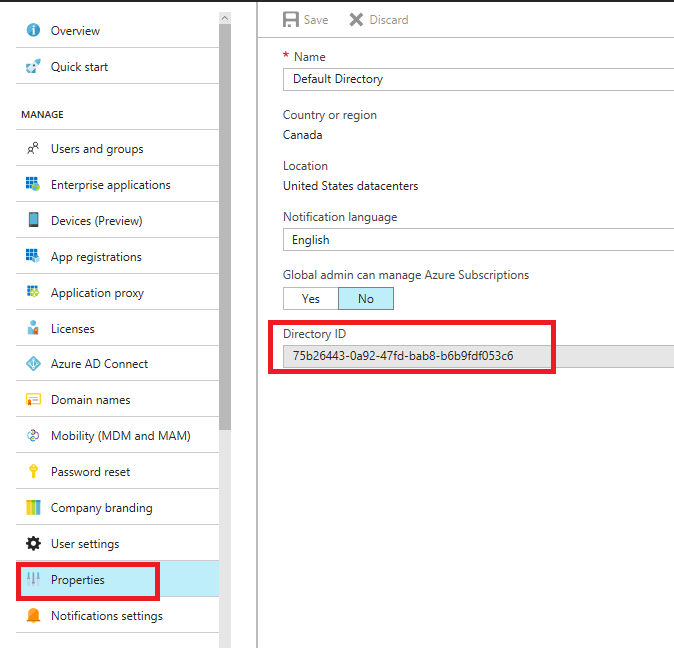Click the Notifications settings bell icon
Viewport: 674px width, 648px height.
pyautogui.click(x=34, y=615)
